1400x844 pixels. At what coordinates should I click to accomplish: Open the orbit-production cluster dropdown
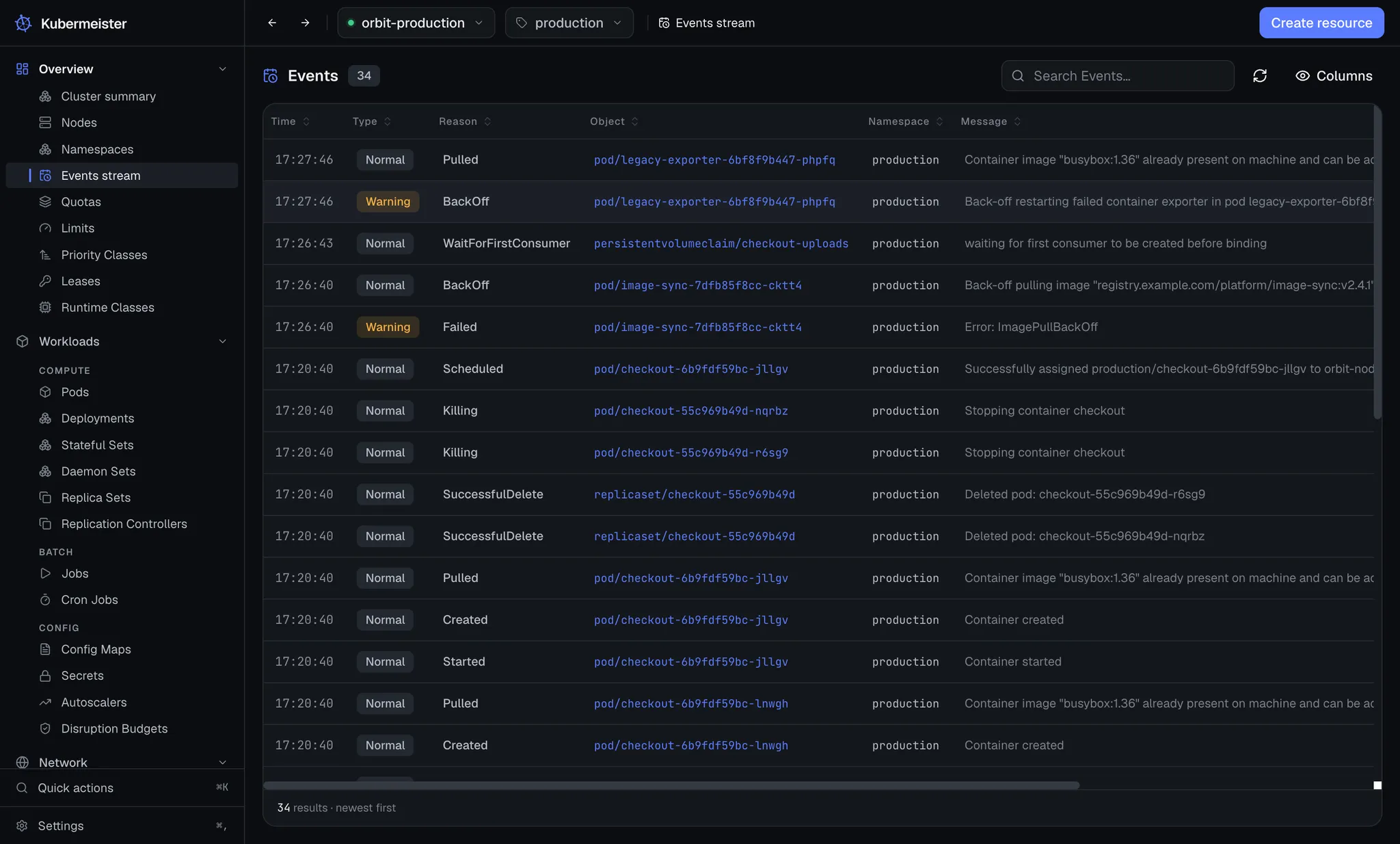tap(416, 23)
